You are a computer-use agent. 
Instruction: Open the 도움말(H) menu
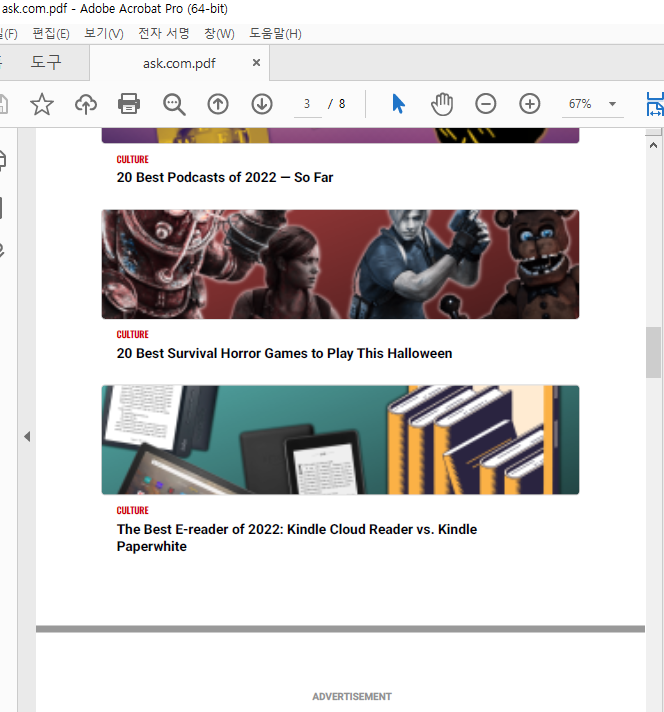click(275, 34)
